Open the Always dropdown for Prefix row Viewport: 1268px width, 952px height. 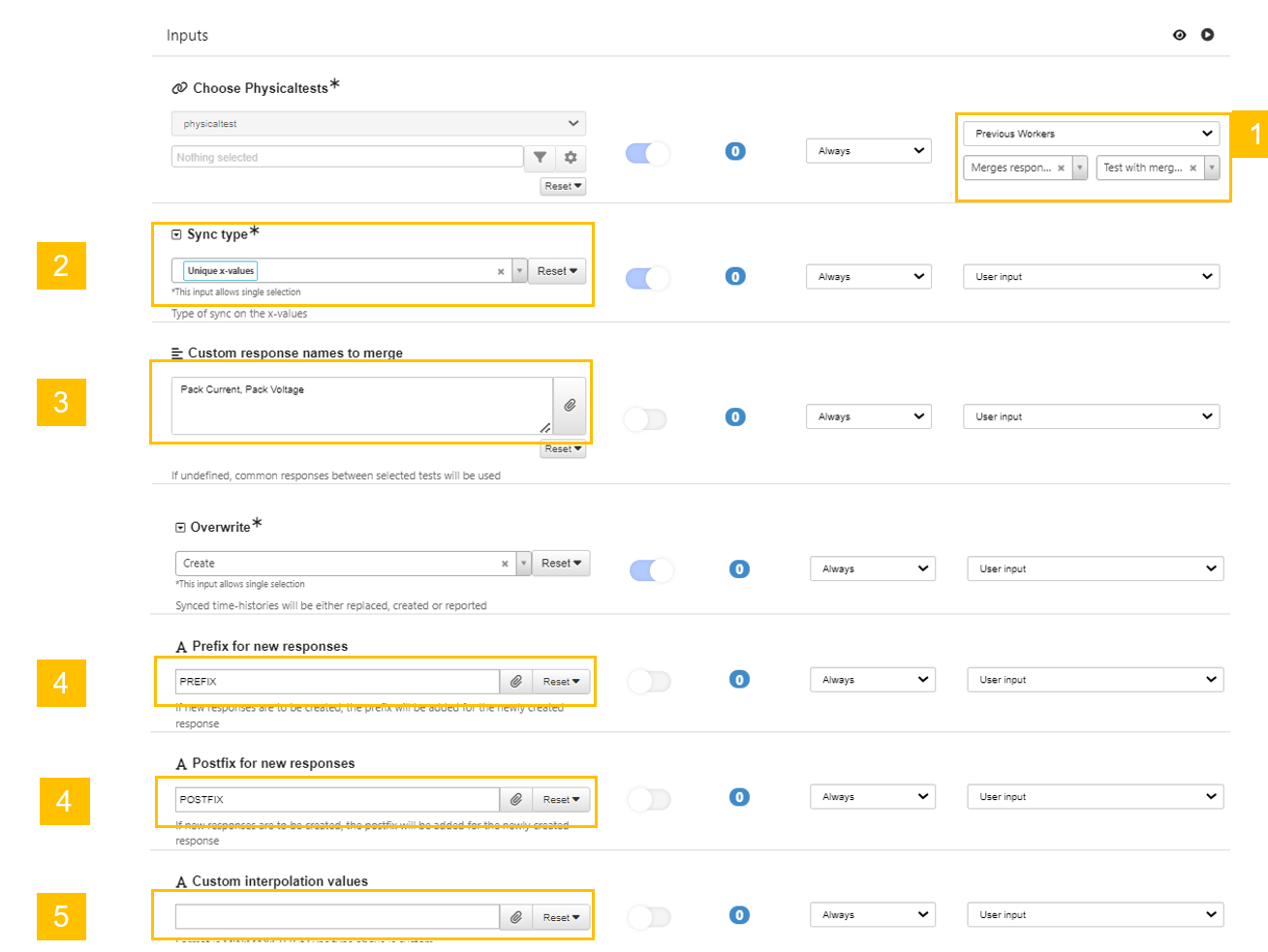873,680
